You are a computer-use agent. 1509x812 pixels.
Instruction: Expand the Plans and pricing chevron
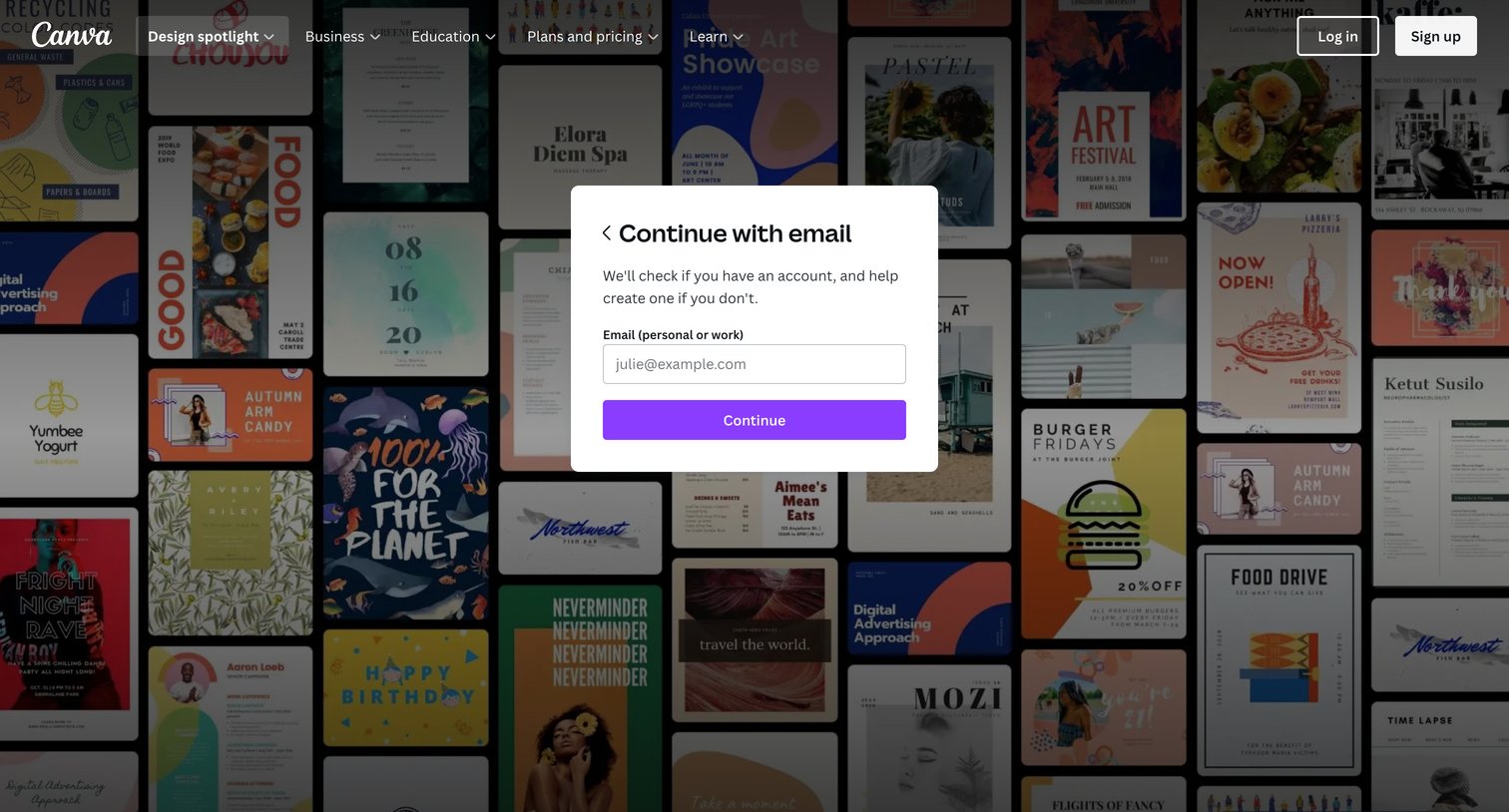tap(654, 37)
